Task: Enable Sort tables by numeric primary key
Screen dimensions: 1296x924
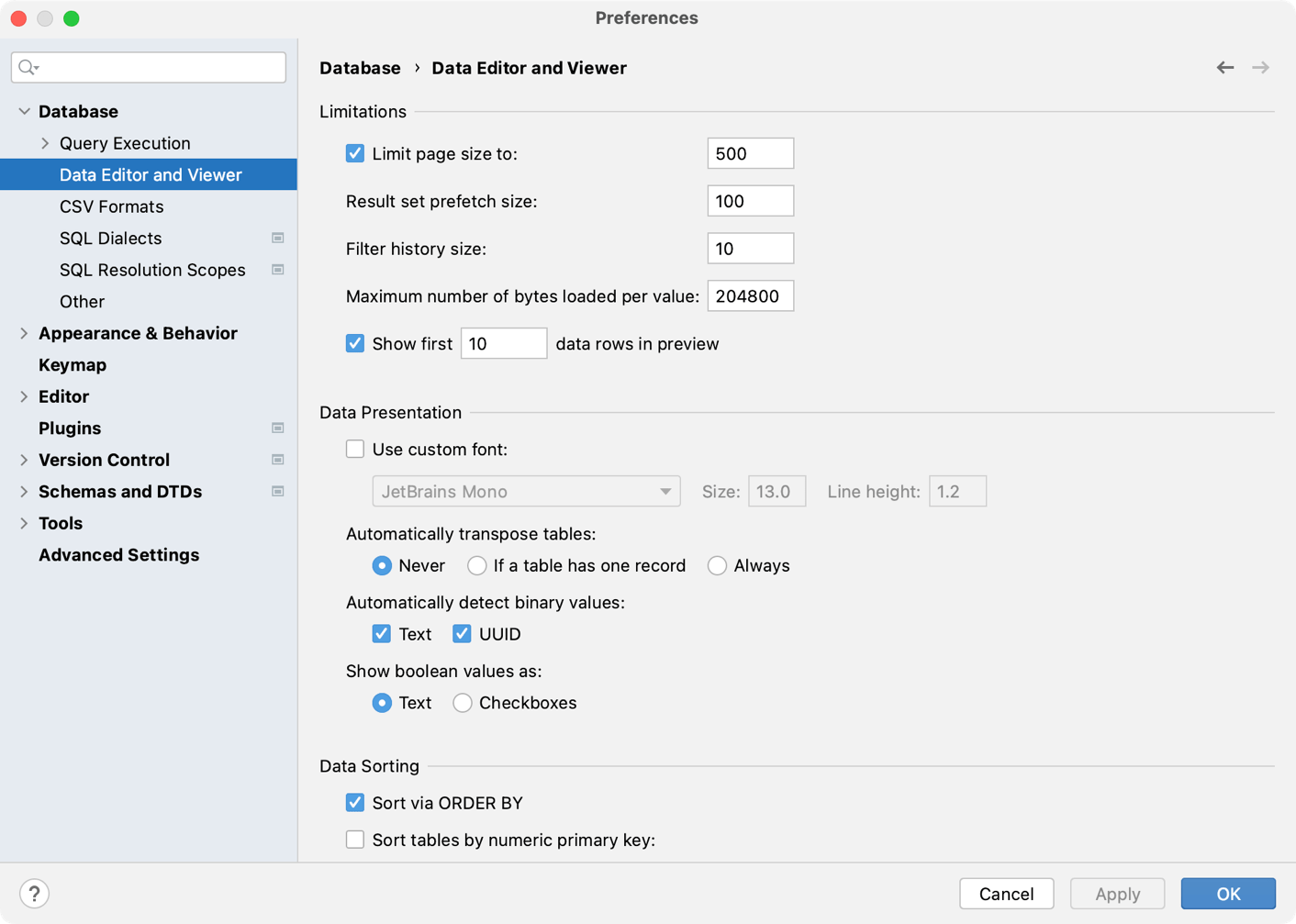Action: pyautogui.click(x=355, y=840)
